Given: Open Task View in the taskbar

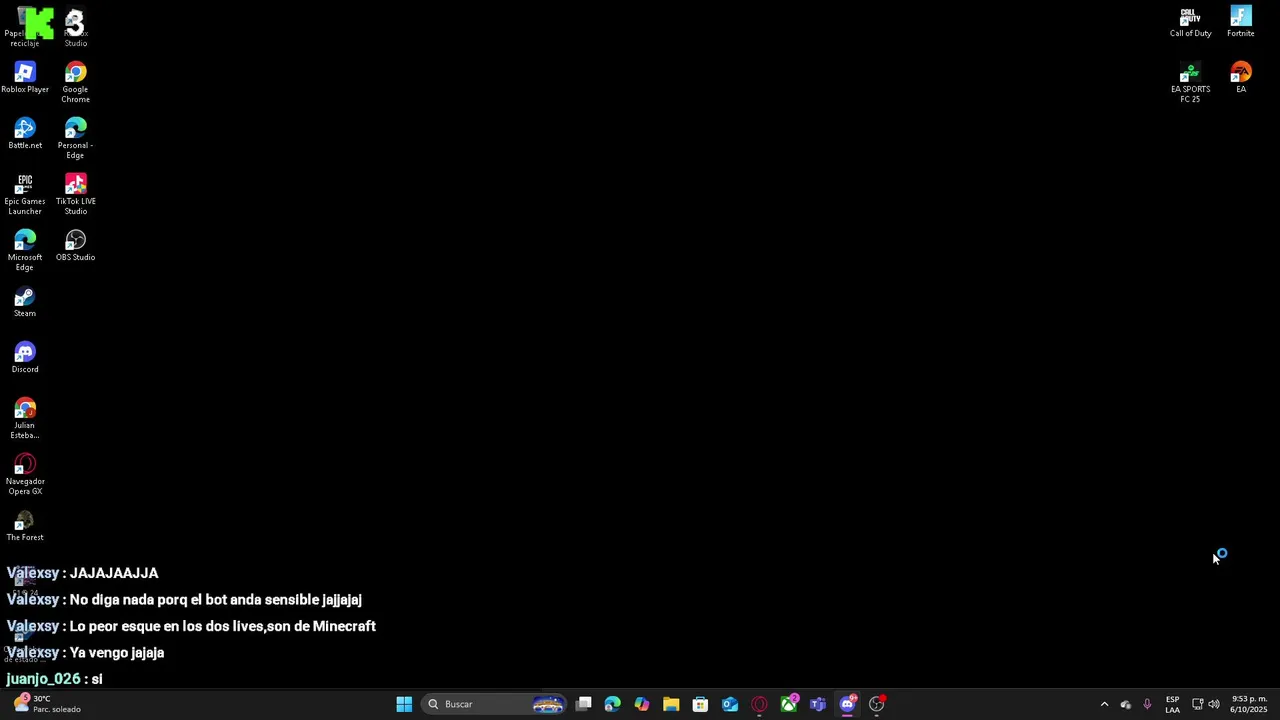Looking at the screenshot, I should pos(583,704).
